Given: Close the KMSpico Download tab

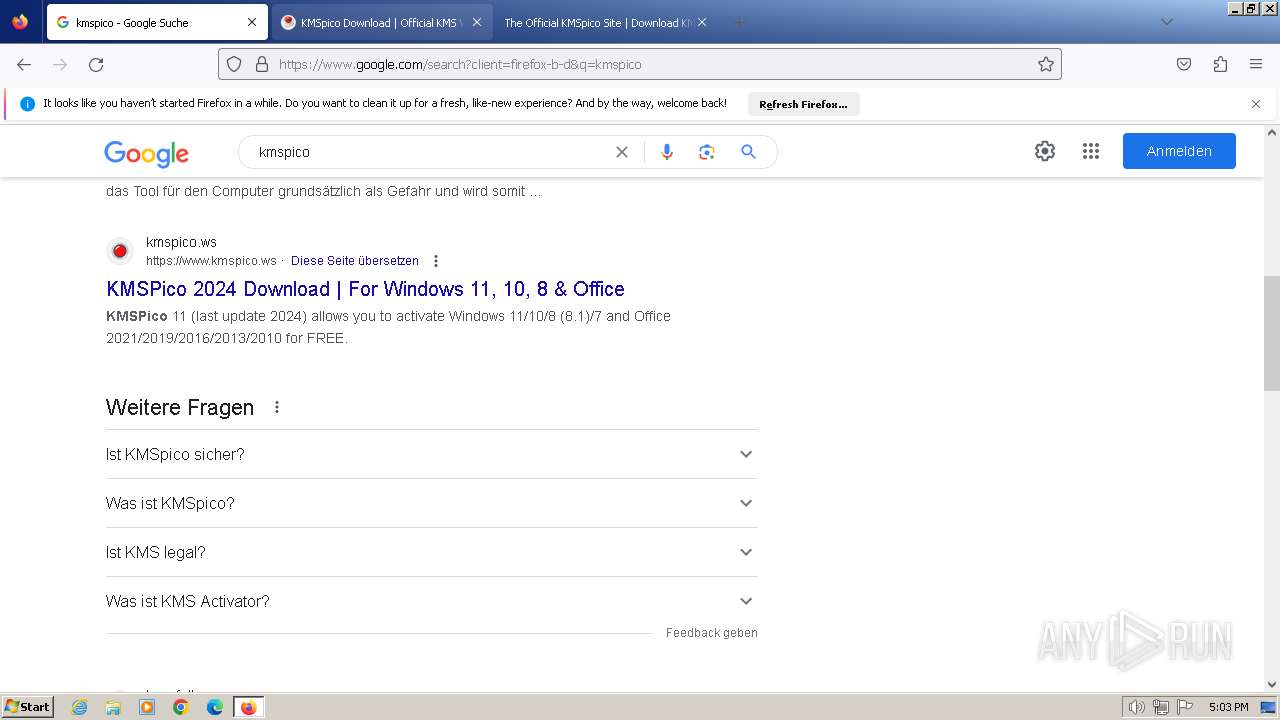Looking at the screenshot, I should (477, 22).
